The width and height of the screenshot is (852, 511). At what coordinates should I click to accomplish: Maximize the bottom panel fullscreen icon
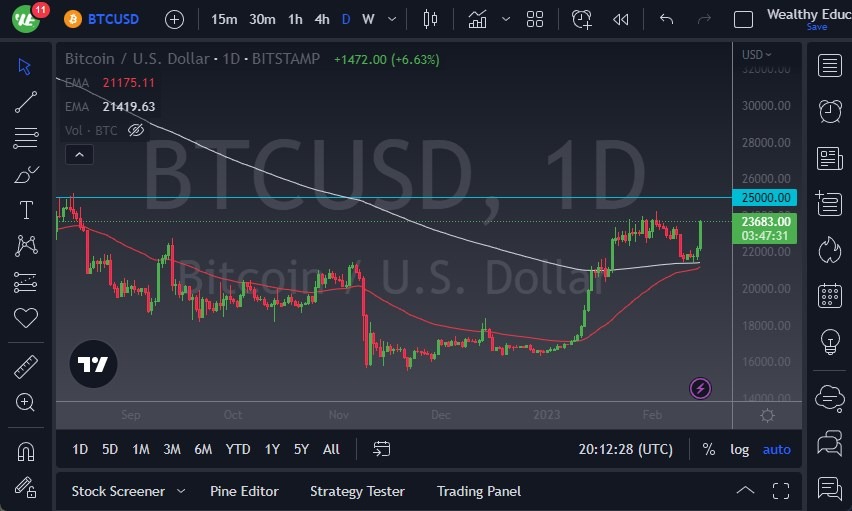[x=781, y=491]
